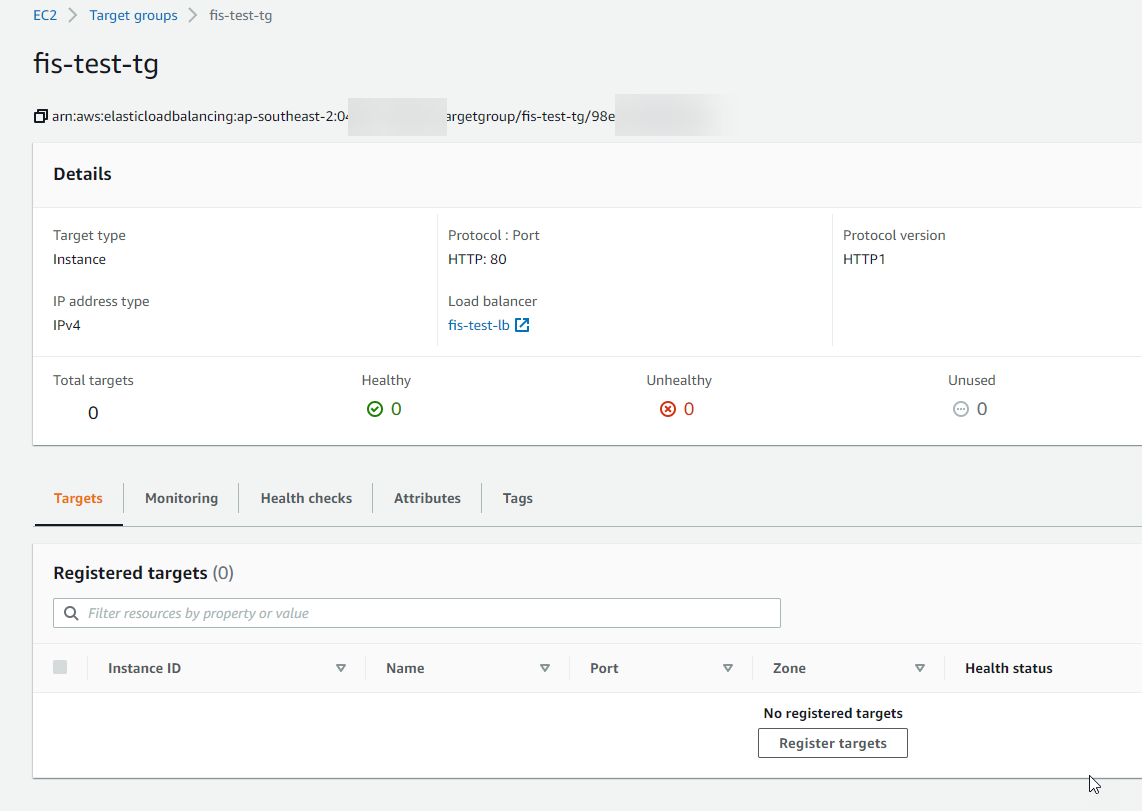The image size is (1142, 811).
Task: Navigate to Target groups breadcrumb
Action: click(x=133, y=15)
